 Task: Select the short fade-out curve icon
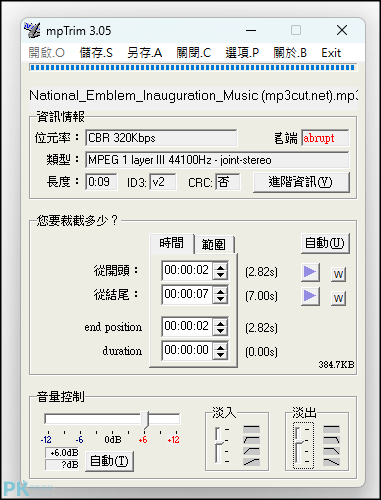click(x=331, y=439)
